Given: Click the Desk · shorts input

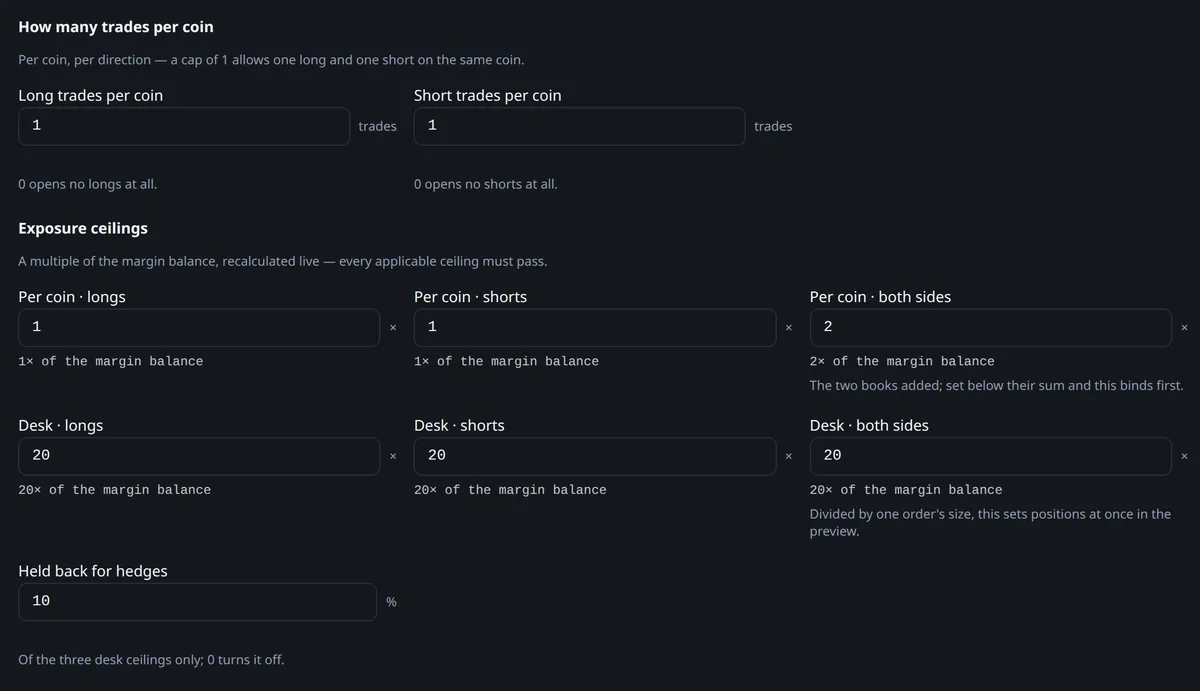Looking at the screenshot, I should point(595,456).
